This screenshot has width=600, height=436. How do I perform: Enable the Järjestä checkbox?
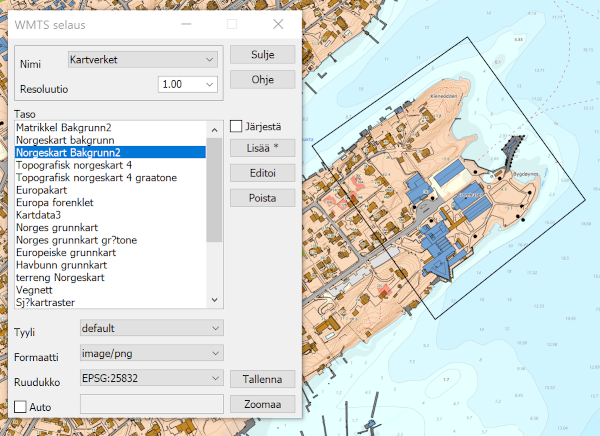tap(237, 126)
